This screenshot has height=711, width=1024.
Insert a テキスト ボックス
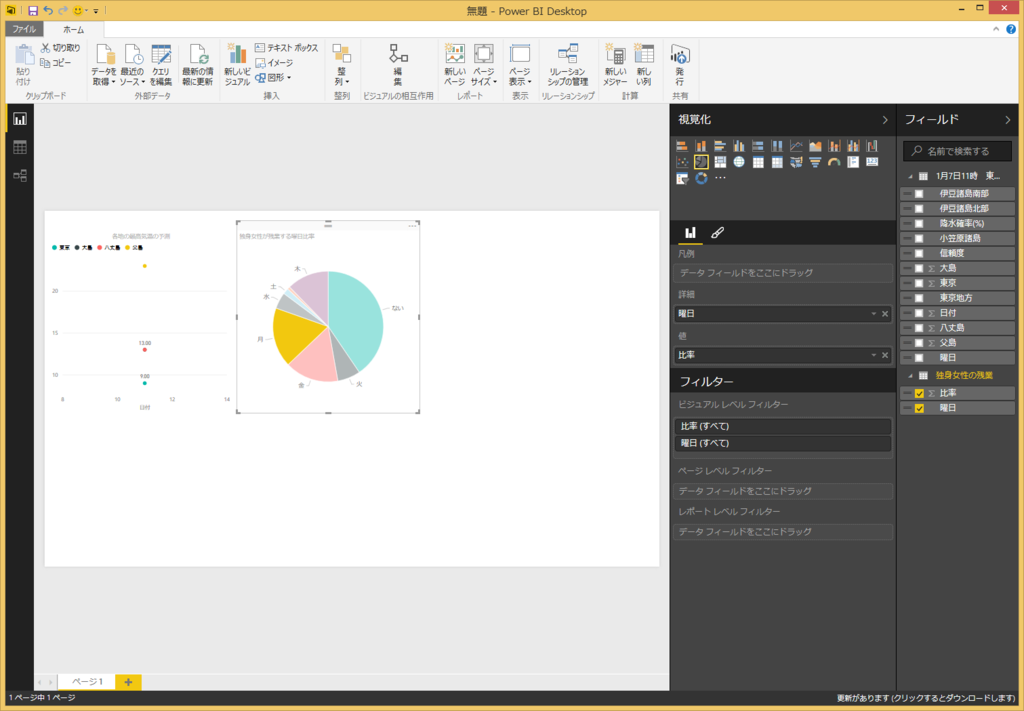[x=286, y=48]
